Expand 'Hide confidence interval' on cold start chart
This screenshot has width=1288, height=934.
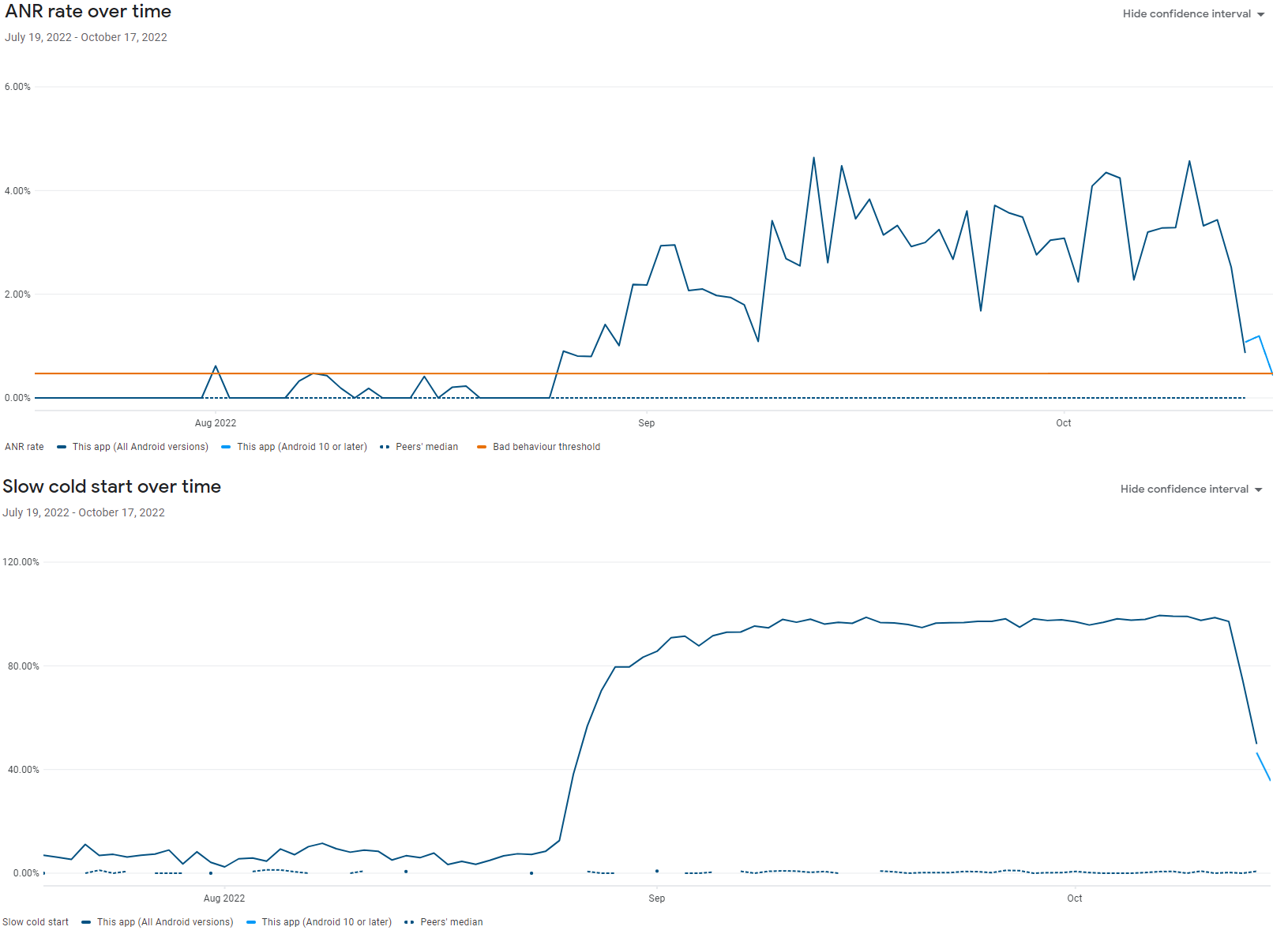[1186, 489]
